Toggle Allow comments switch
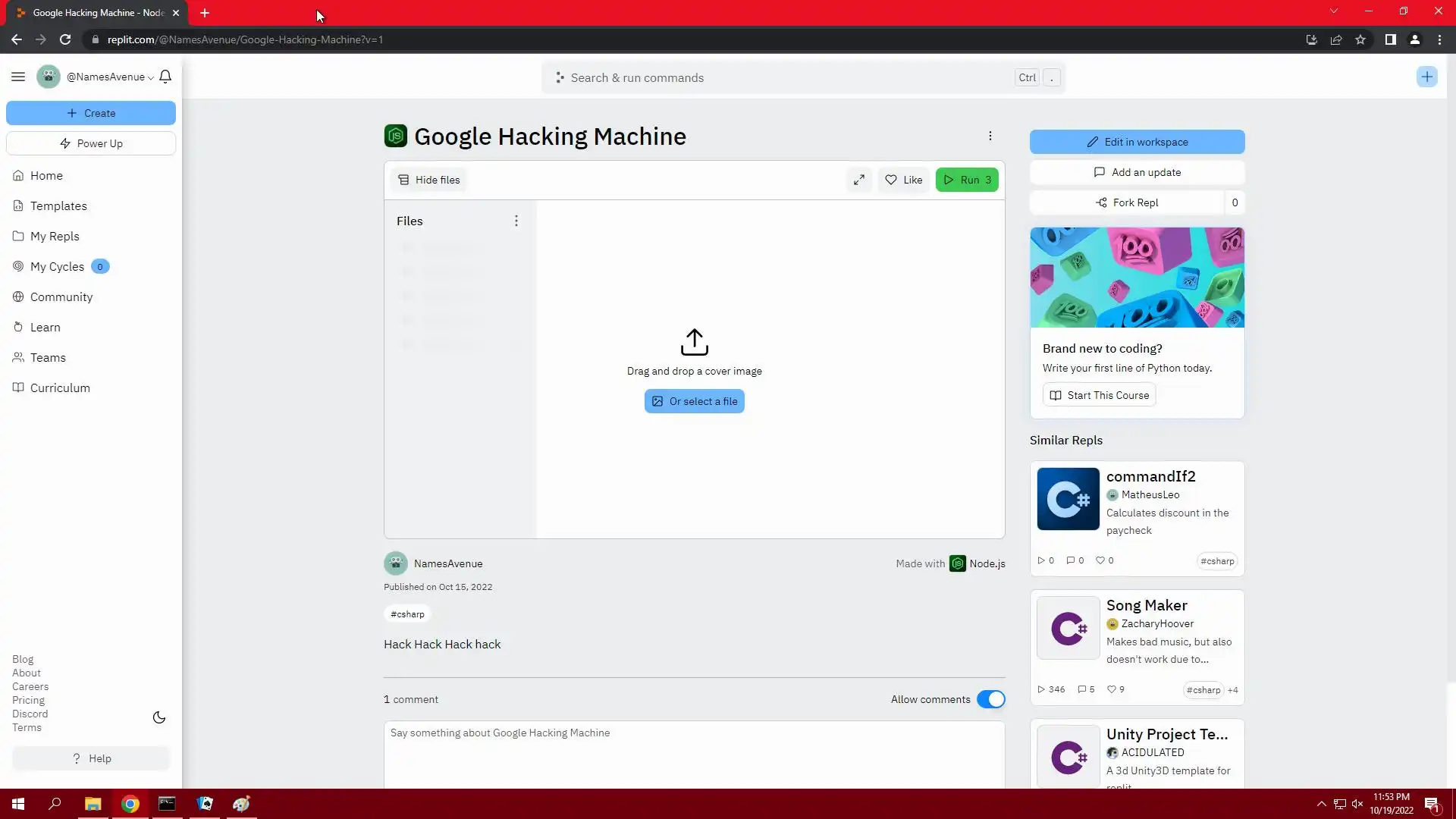 pos(990,699)
